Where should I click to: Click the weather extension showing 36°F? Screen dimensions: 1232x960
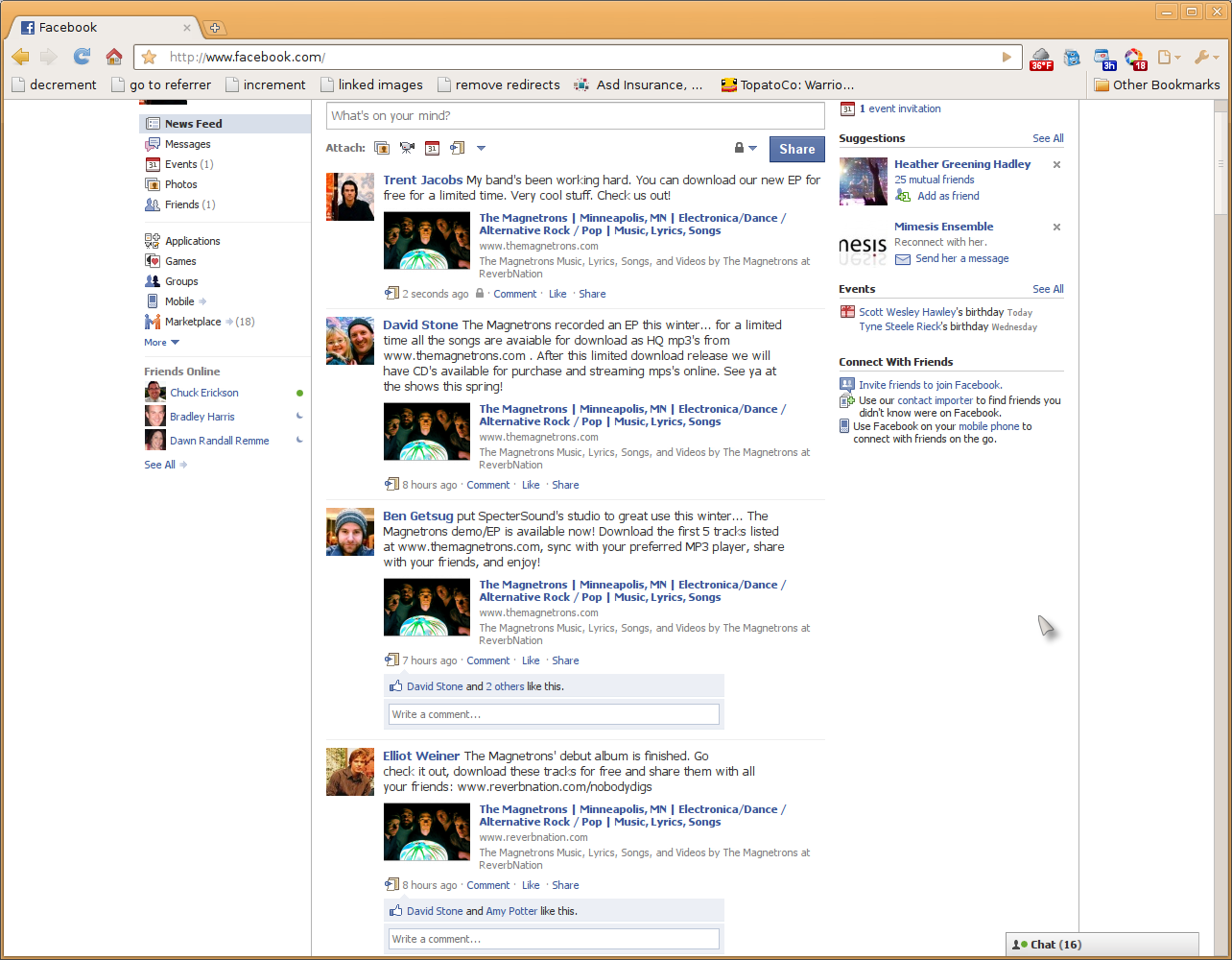pos(1041,58)
